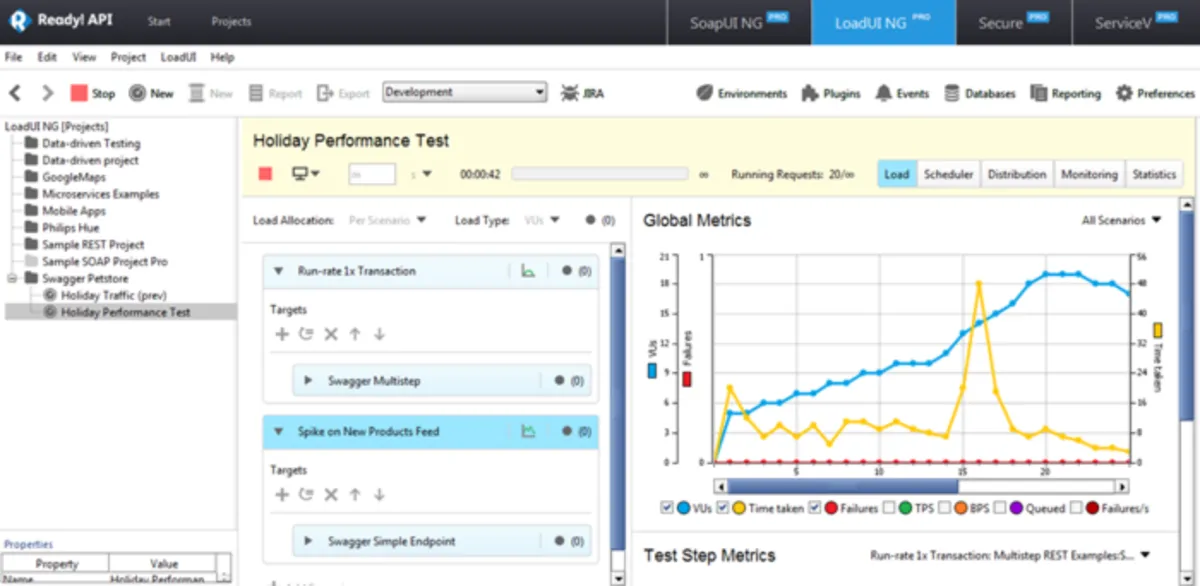This screenshot has height=586, width=1200.
Task: Collapse the Swagger Petstore tree node
Action: click(12, 278)
